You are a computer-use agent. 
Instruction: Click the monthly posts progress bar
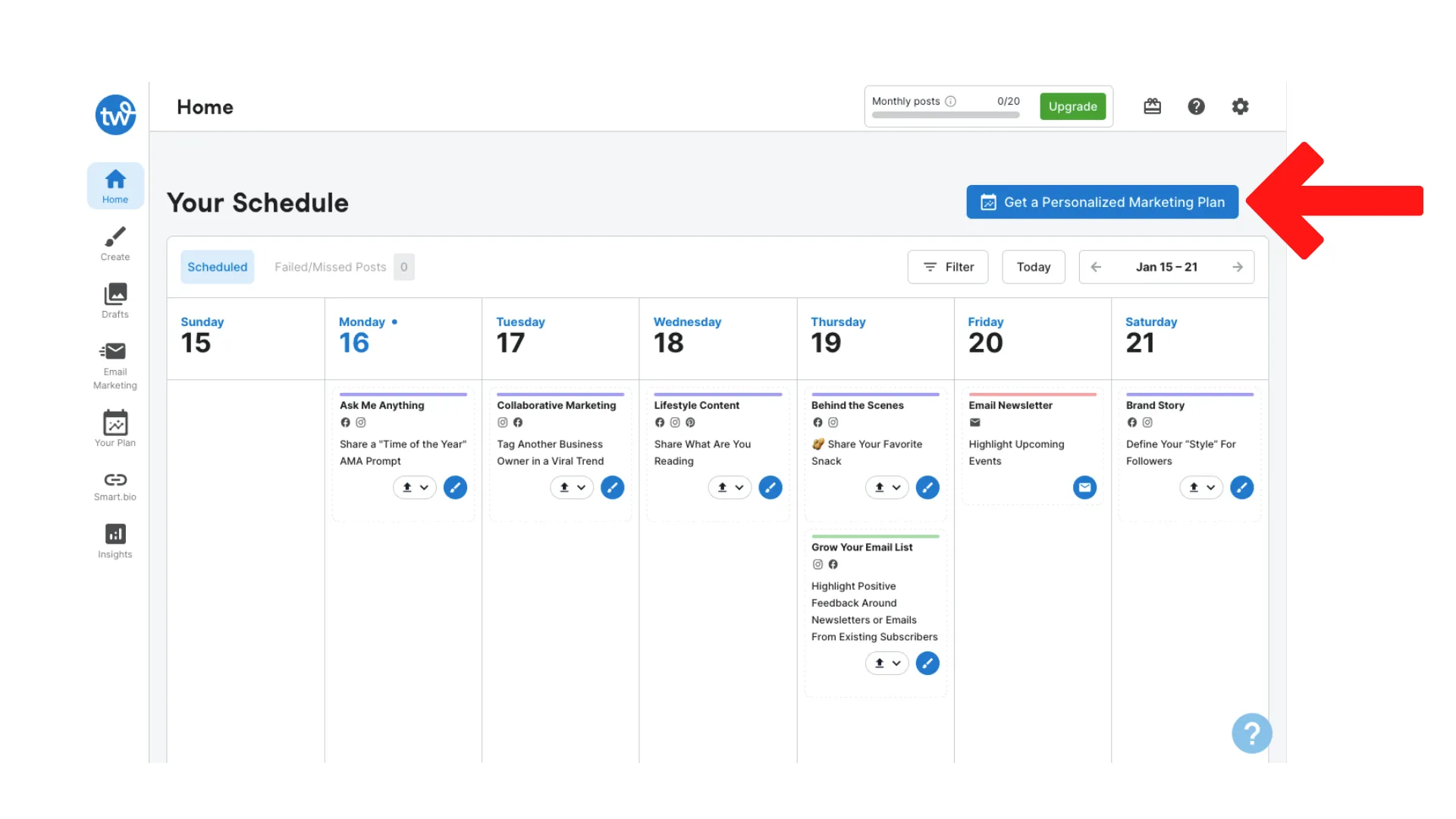coord(946,115)
